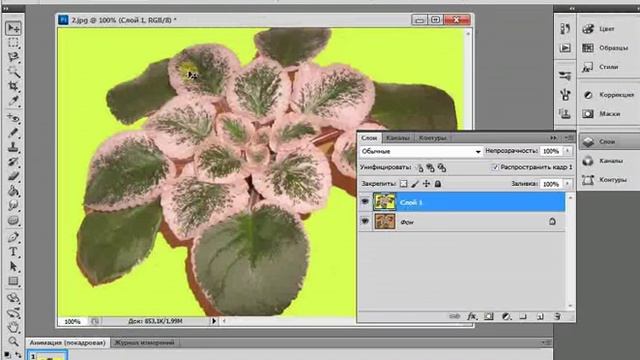Click the Слои button in the dock

point(609,142)
